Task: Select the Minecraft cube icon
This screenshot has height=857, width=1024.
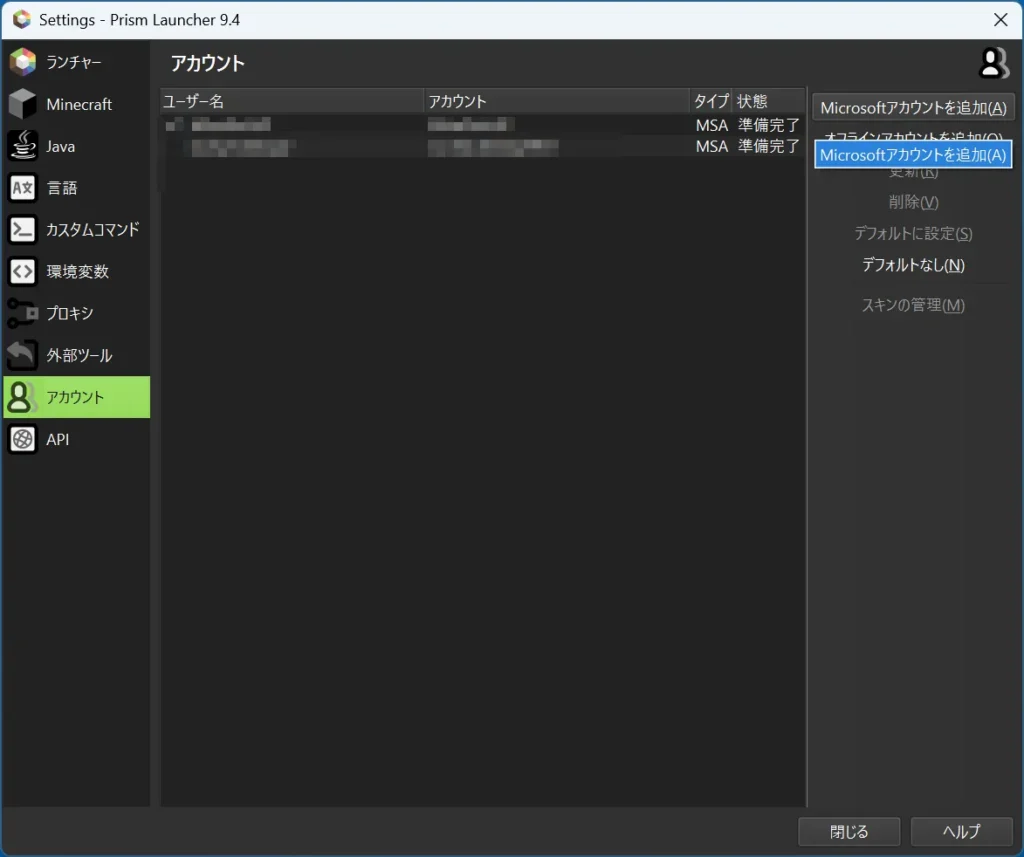Action: [x=23, y=104]
